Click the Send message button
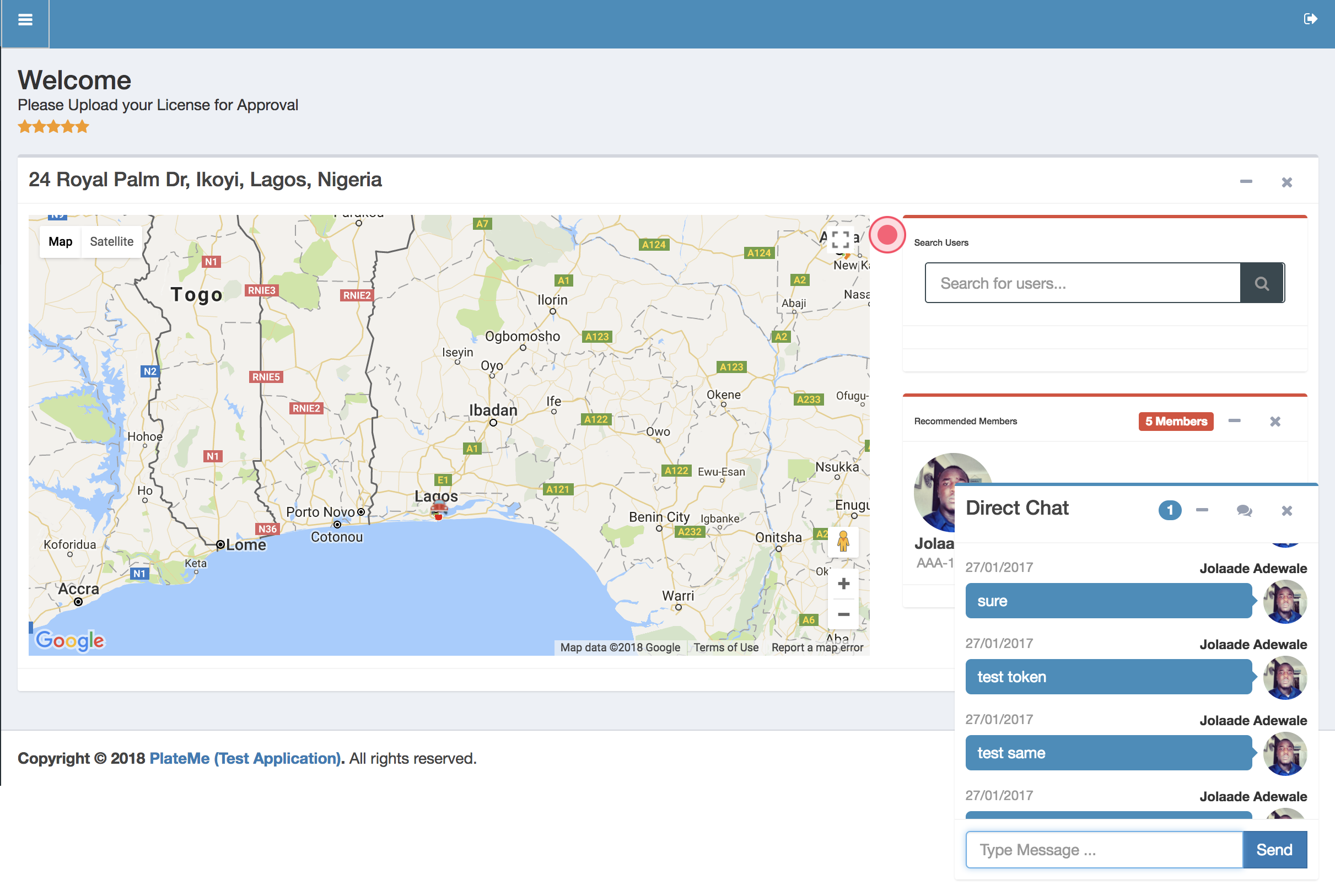 (1274, 850)
